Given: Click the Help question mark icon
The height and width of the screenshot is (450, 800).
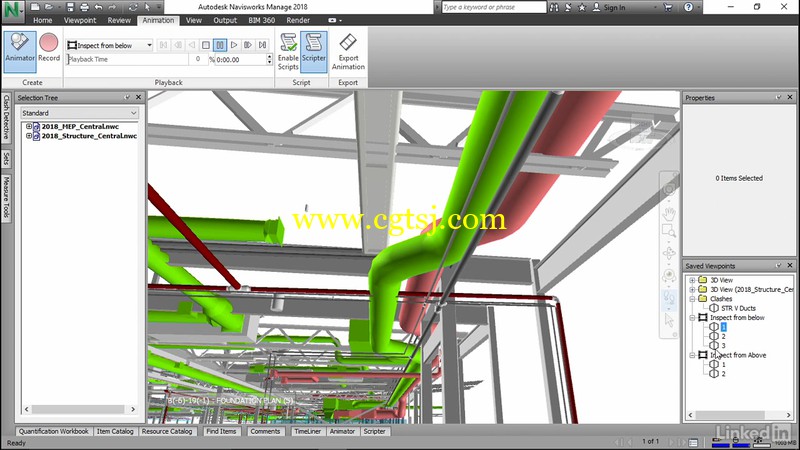Looking at the screenshot, I should point(688,7).
